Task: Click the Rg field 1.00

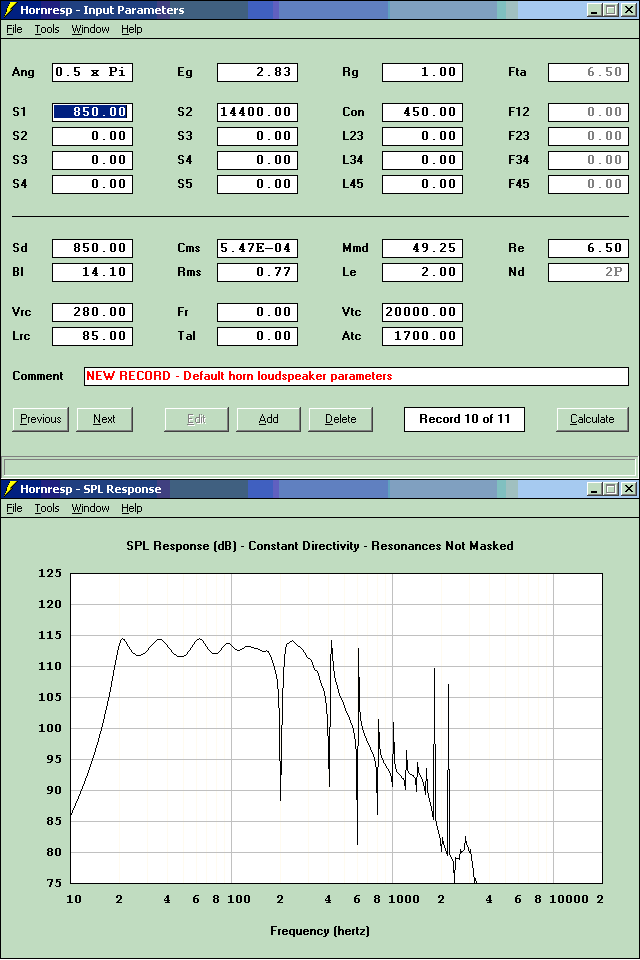Action: (x=422, y=72)
